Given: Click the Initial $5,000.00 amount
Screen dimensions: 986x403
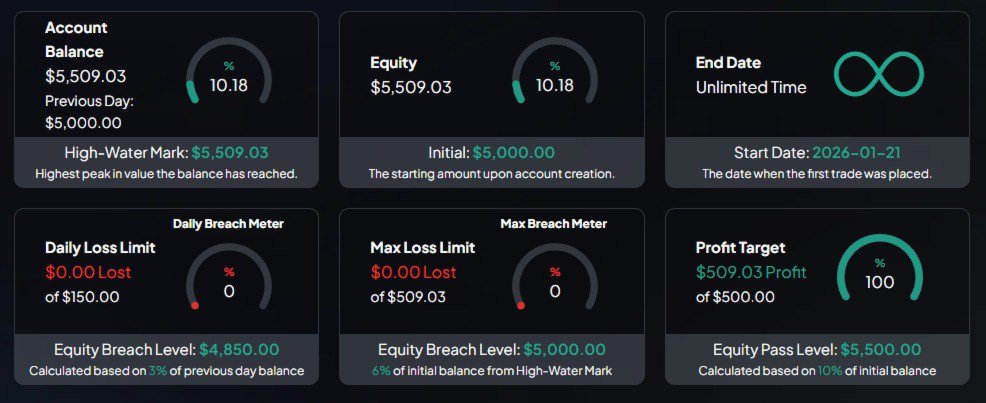Looking at the screenshot, I should [514, 153].
